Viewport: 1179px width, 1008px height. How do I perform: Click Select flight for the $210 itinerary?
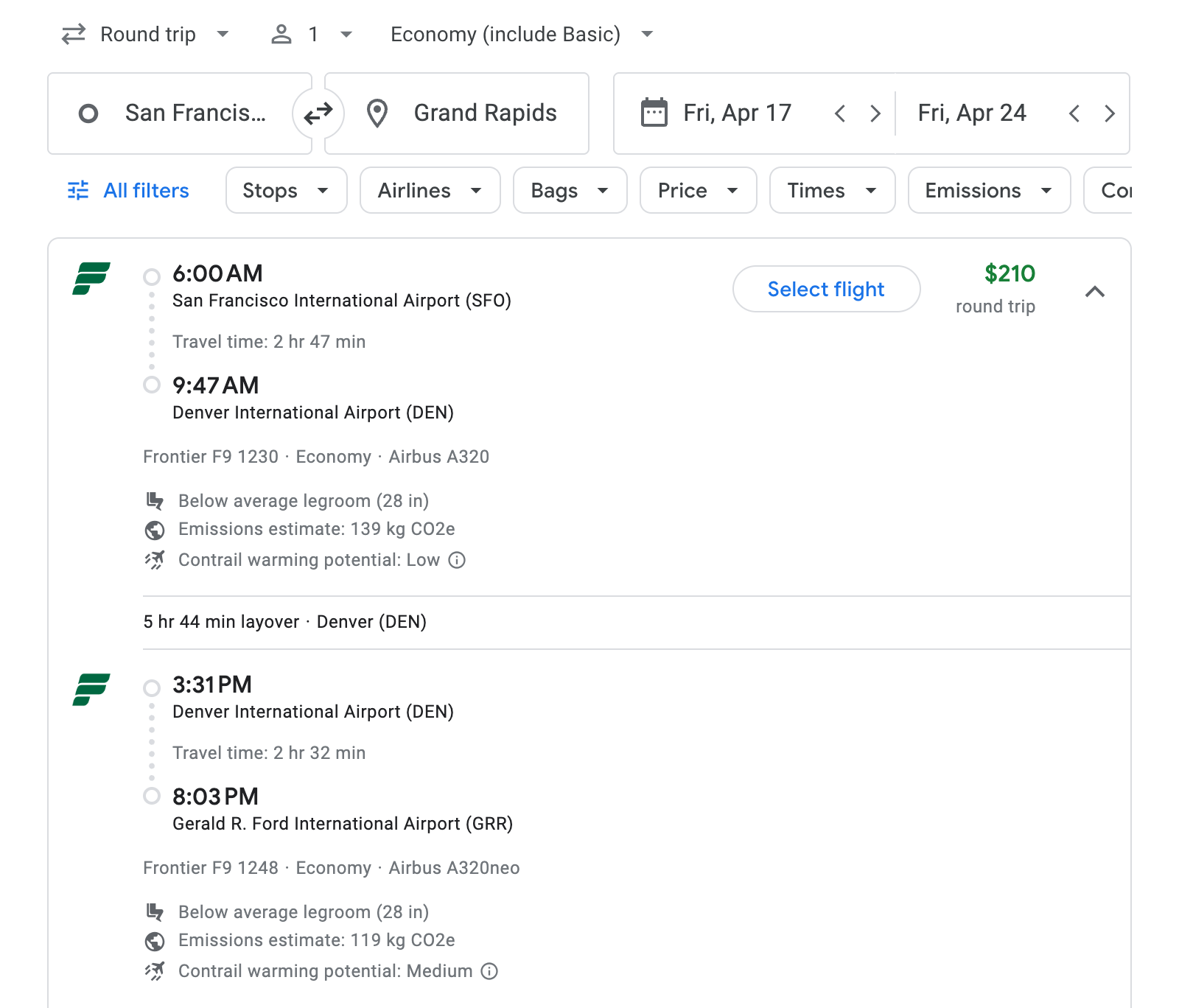(825, 289)
